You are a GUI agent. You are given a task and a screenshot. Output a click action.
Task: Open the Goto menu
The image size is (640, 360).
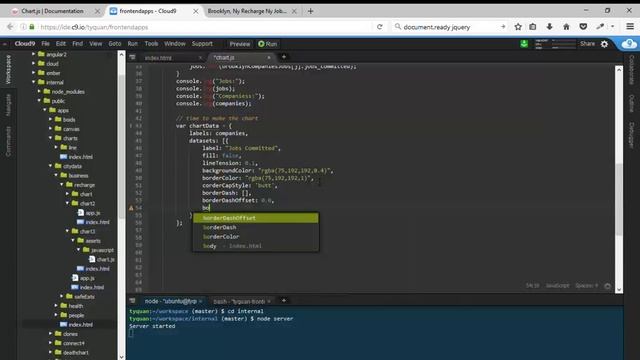(x=115, y=44)
